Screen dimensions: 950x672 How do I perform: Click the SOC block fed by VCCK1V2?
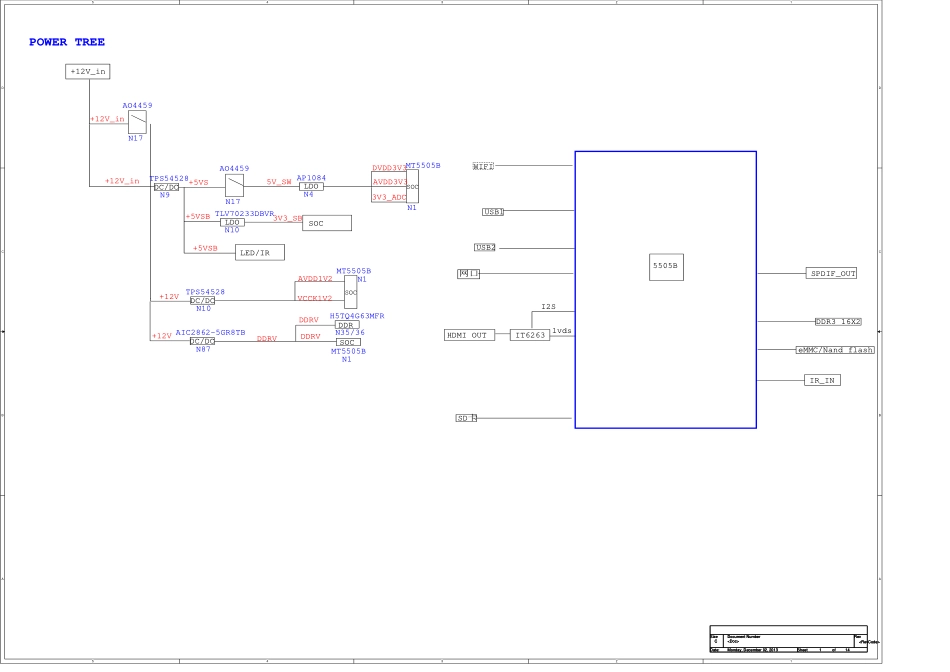click(x=351, y=292)
